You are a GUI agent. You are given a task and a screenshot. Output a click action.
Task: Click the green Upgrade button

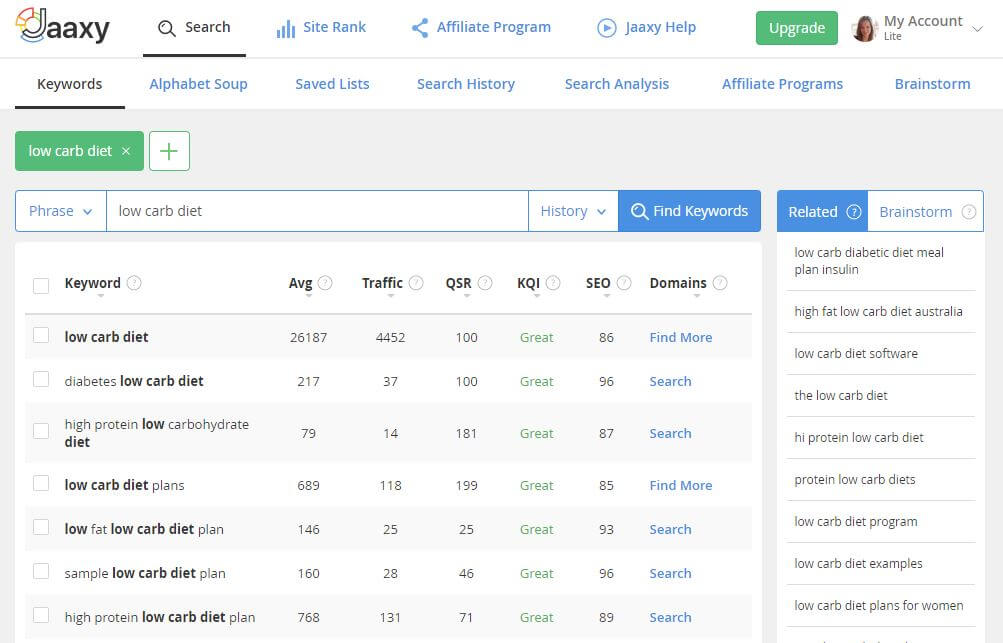pos(796,28)
